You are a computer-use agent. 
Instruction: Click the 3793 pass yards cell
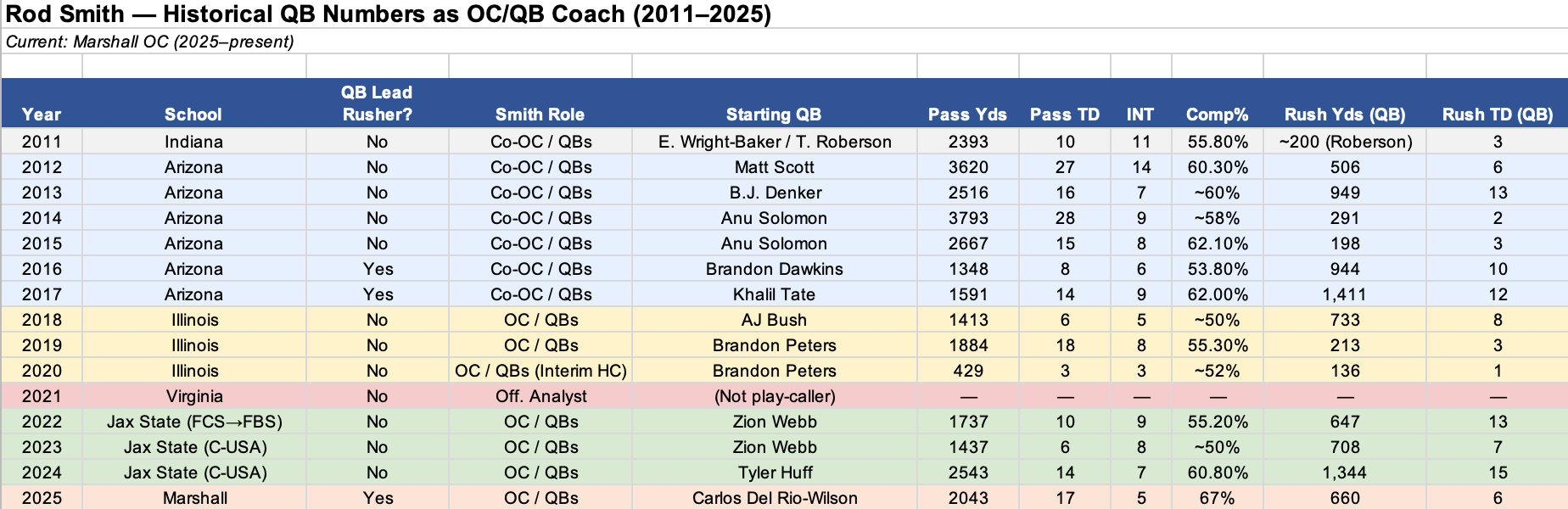tap(968, 218)
